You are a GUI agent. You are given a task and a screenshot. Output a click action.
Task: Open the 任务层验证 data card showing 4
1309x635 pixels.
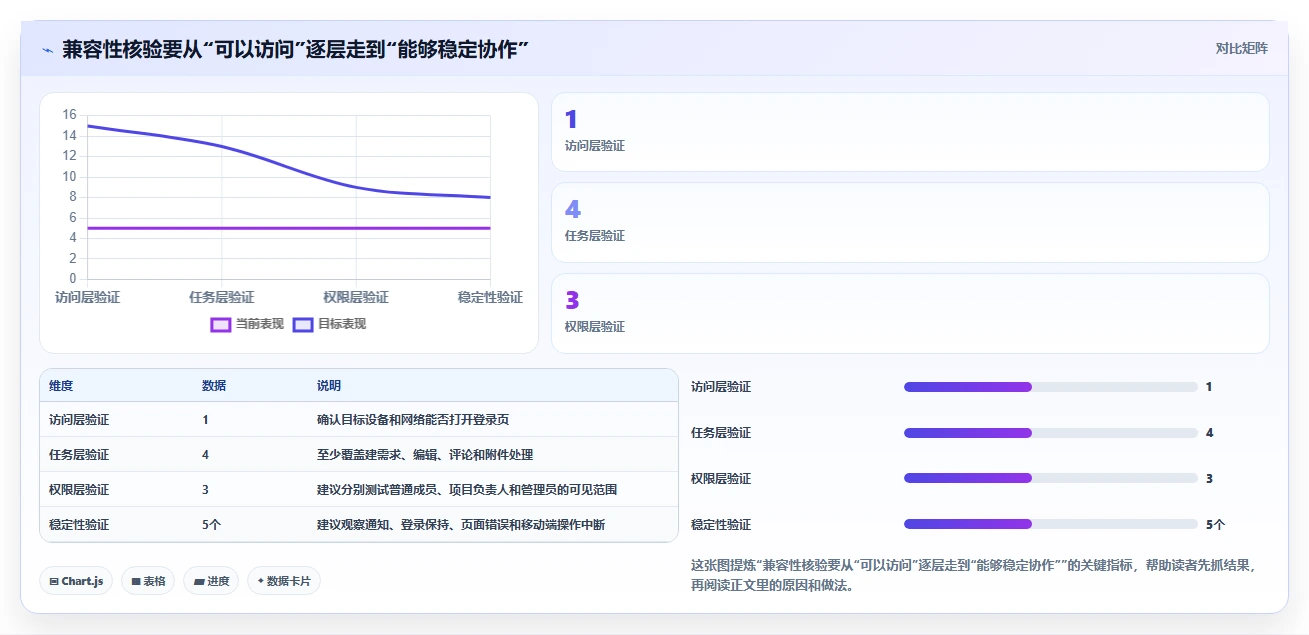910,222
